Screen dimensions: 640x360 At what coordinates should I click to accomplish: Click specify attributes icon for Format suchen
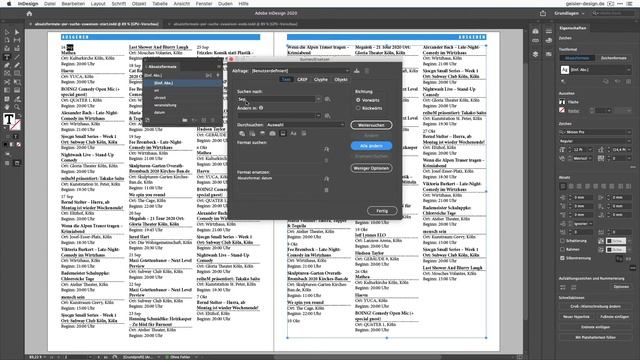coord(327,149)
